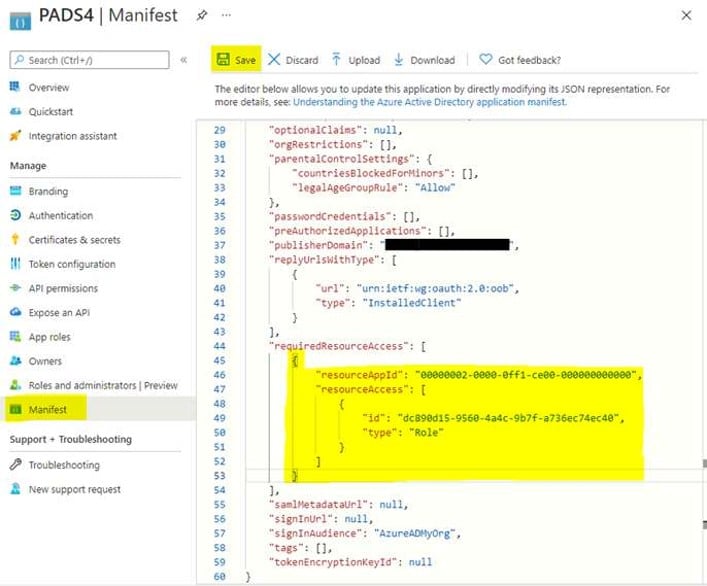
Task: Open the Overview page
Action: pos(49,87)
